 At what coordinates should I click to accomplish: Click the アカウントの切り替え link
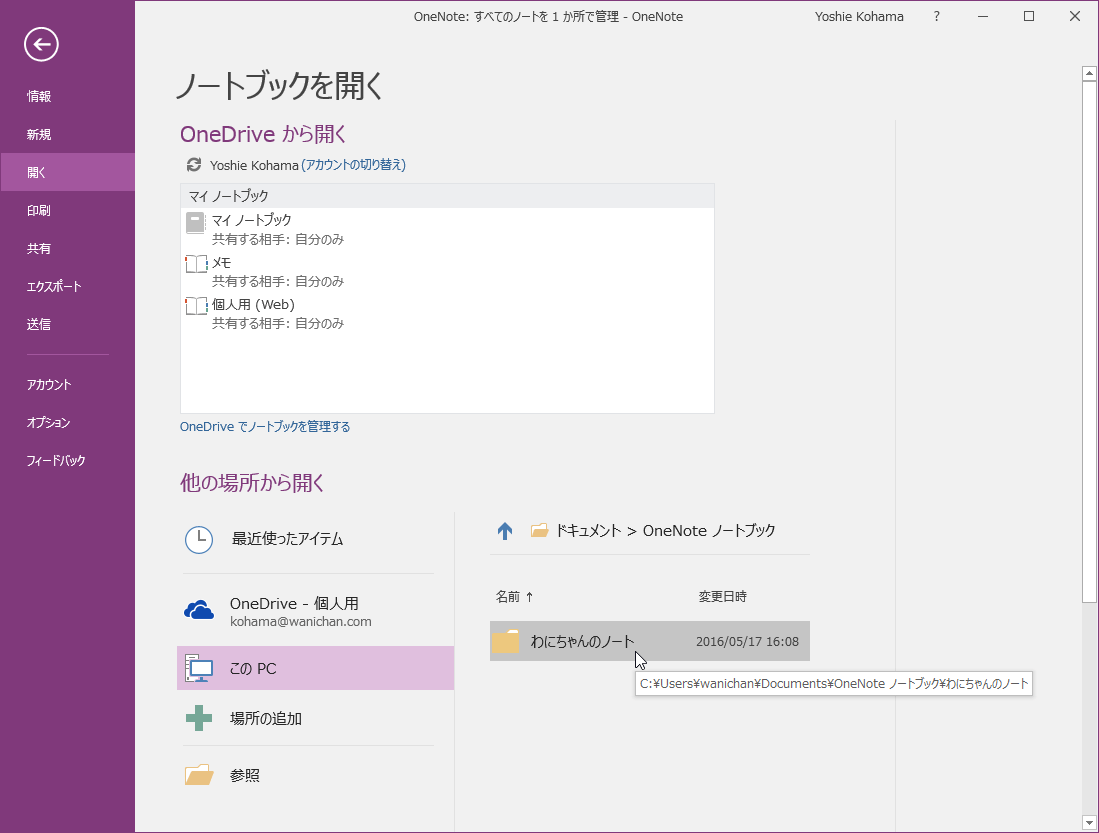353,165
